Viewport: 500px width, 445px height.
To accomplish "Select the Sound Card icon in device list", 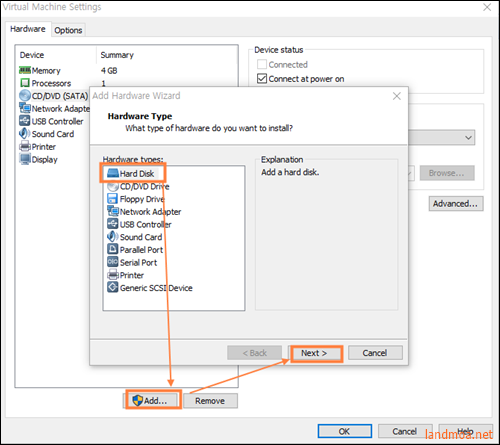I will point(25,134).
